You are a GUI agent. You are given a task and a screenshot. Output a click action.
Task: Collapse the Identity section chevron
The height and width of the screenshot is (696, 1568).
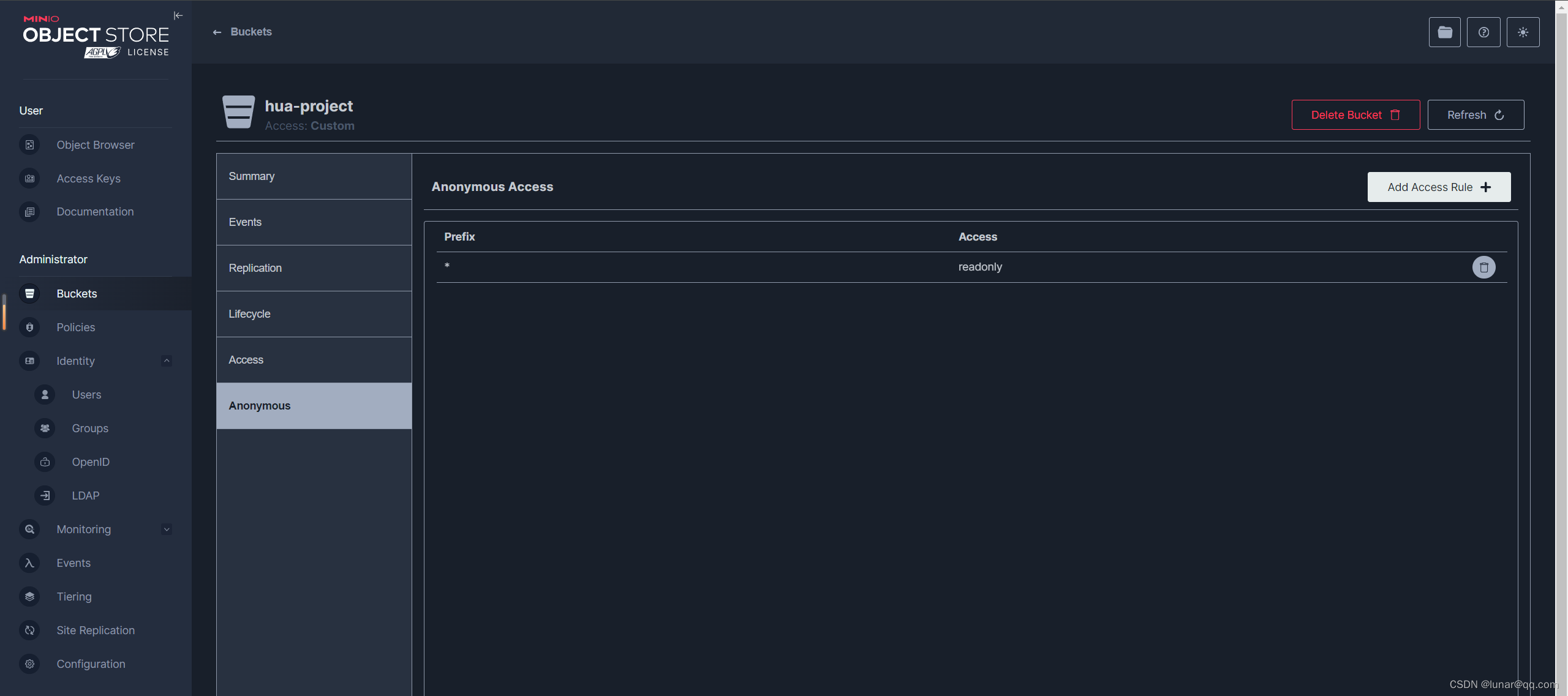pyautogui.click(x=167, y=361)
